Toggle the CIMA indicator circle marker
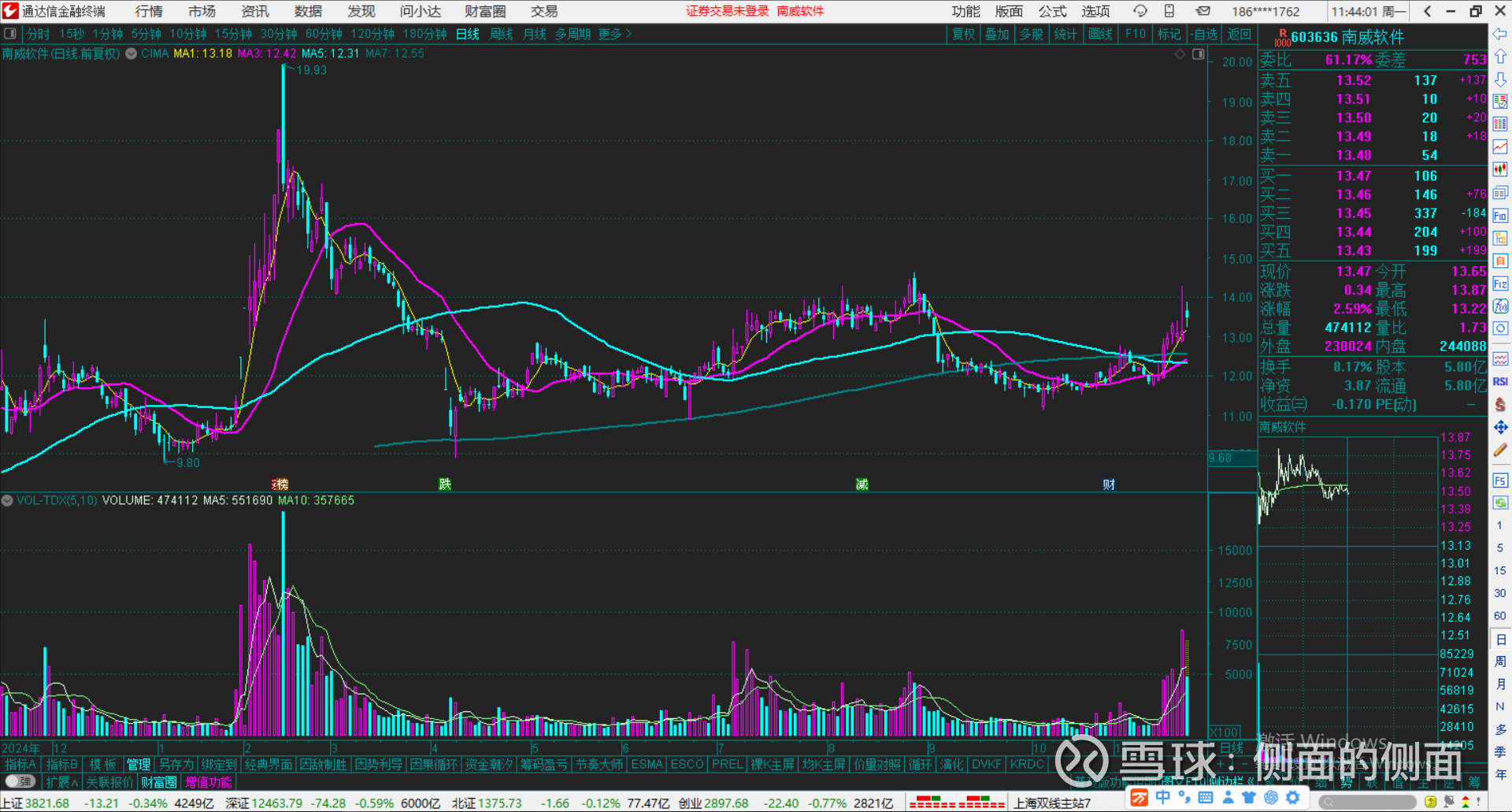1512x812 pixels. [132, 54]
